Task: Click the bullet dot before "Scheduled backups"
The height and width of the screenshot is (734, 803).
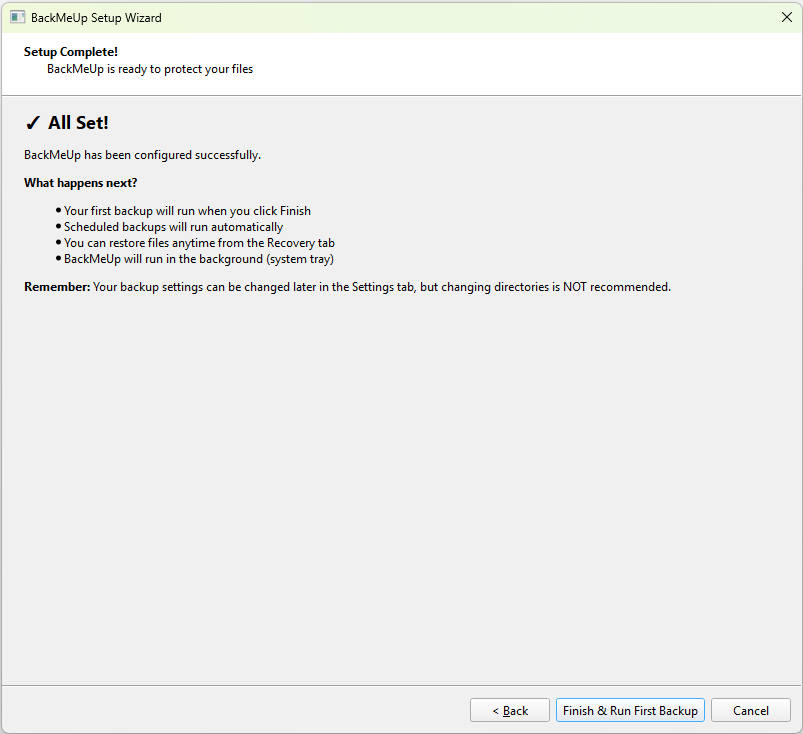Action: click(x=59, y=227)
